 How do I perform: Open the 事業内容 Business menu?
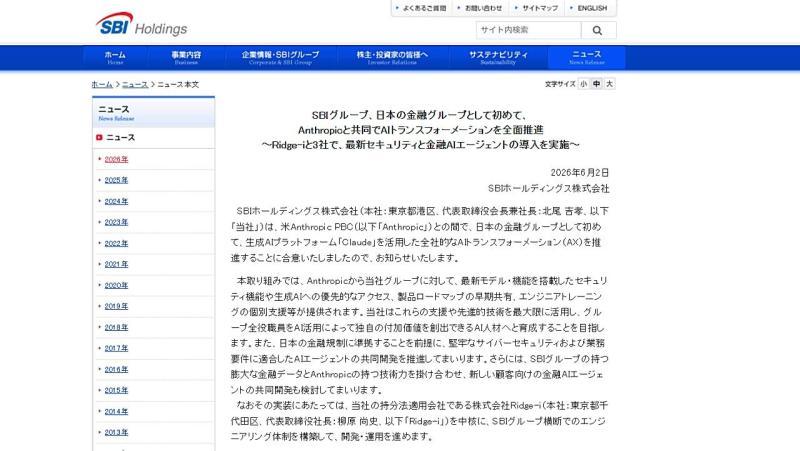186,57
